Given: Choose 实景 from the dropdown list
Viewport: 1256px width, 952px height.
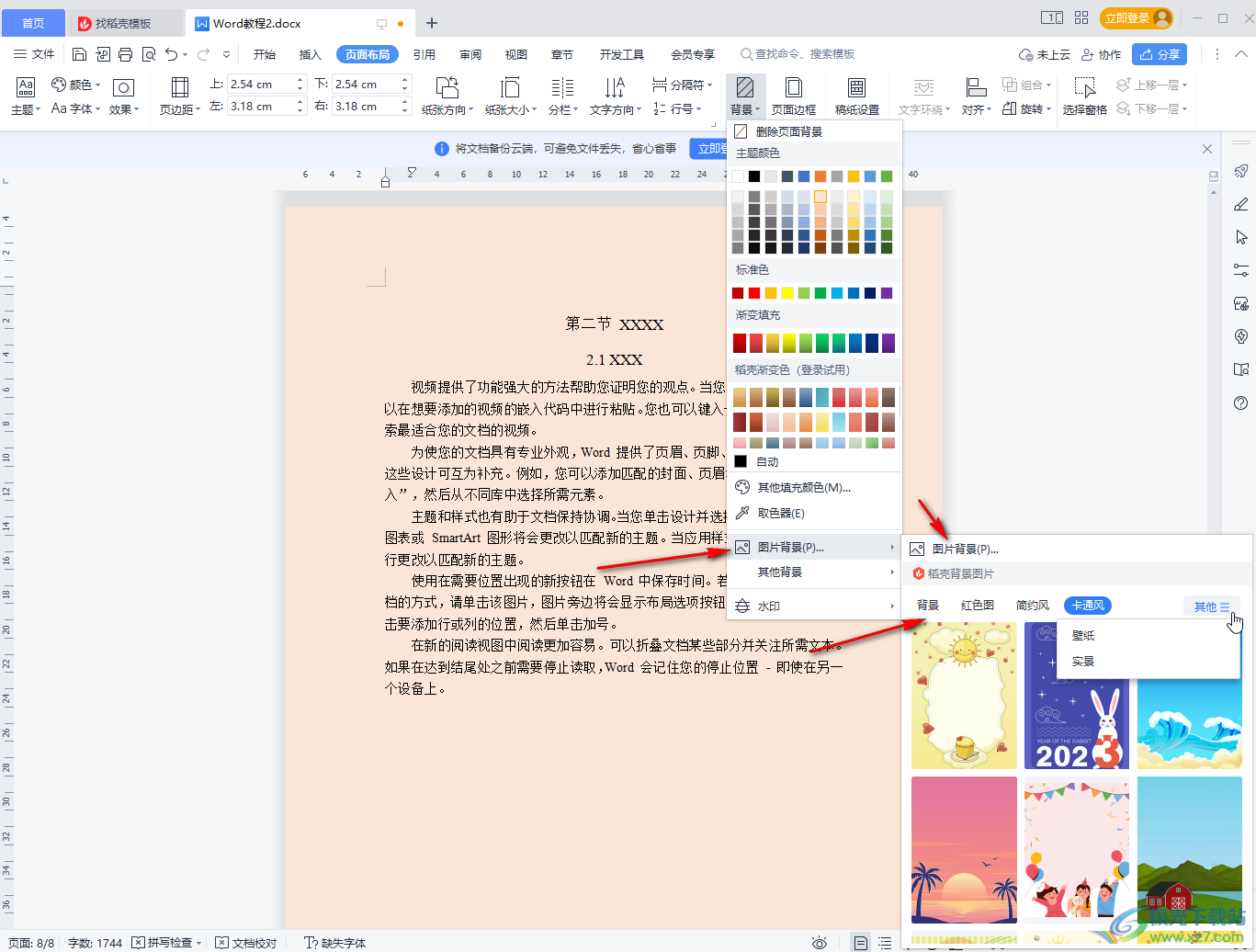Looking at the screenshot, I should pos(1083,661).
